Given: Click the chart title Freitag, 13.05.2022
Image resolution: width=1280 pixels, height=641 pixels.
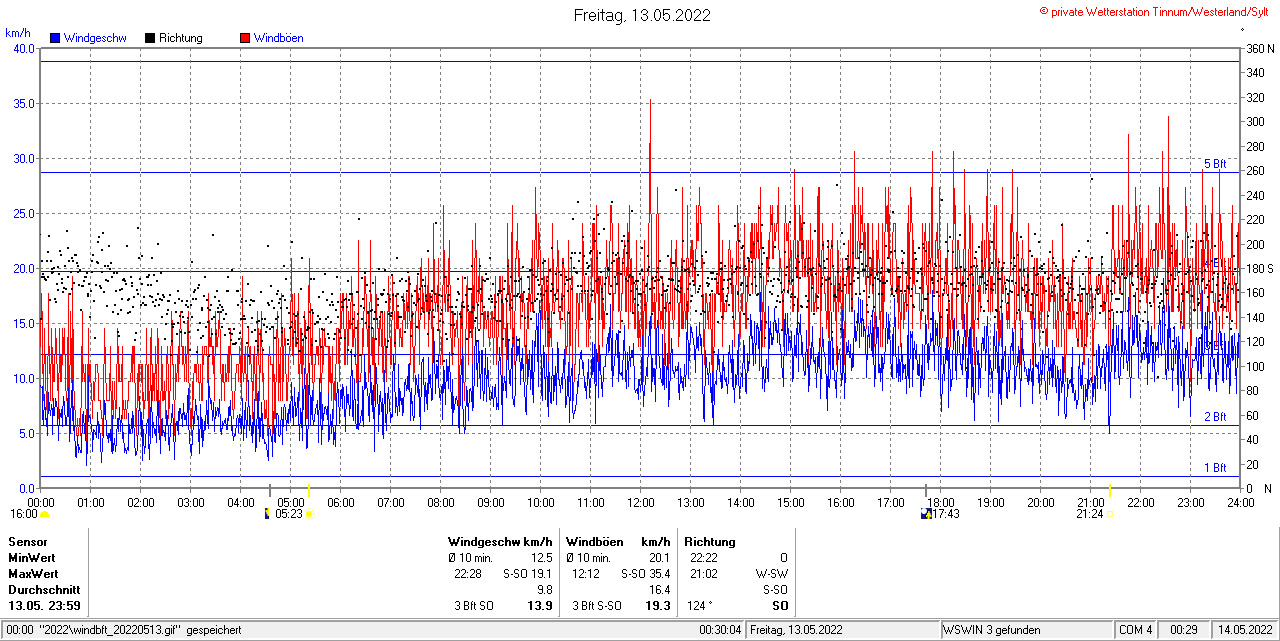Looking at the screenshot, I should click(x=642, y=15).
